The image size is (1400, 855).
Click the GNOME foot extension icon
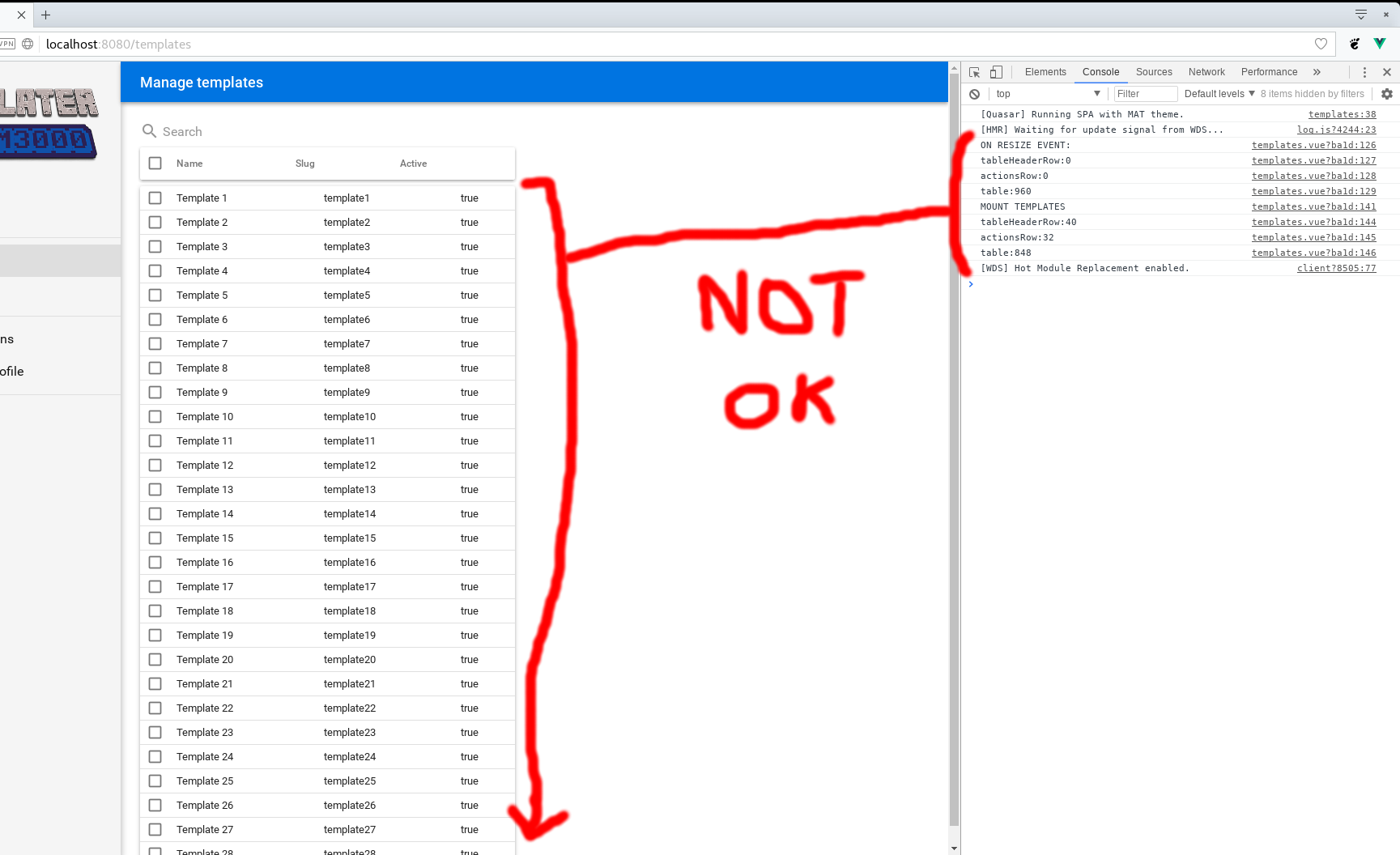coord(1355,44)
